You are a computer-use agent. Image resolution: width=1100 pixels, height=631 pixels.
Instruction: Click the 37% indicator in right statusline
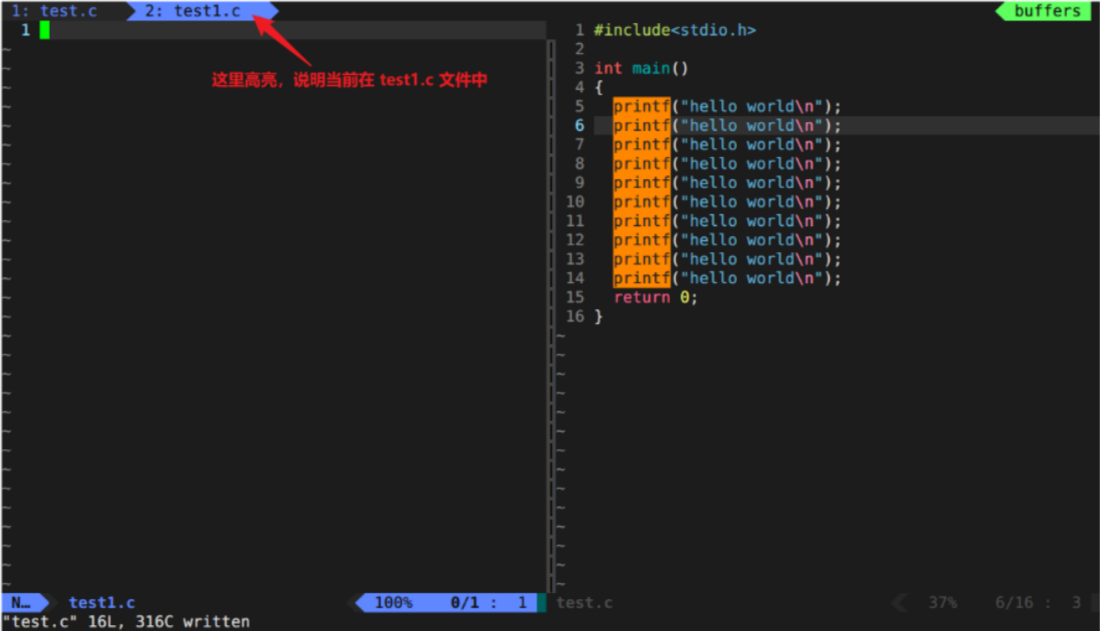pyautogui.click(x=943, y=602)
